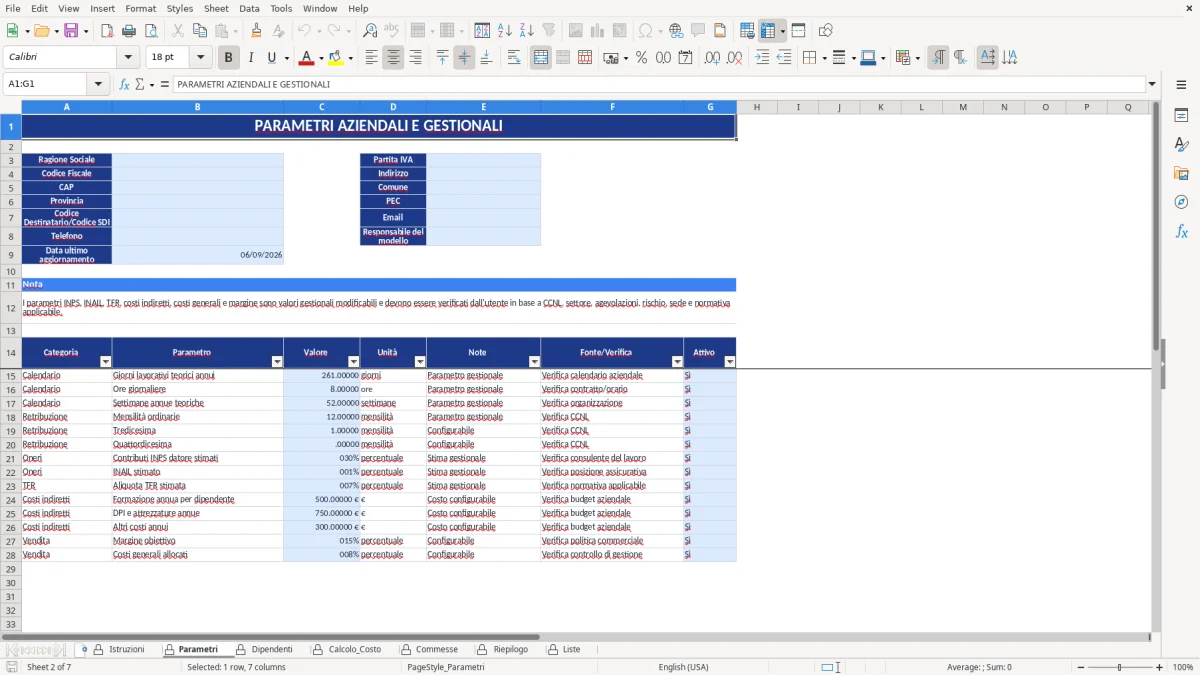
Task: Switch to the Istruzioni sheet tab
Action: click(x=127, y=649)
